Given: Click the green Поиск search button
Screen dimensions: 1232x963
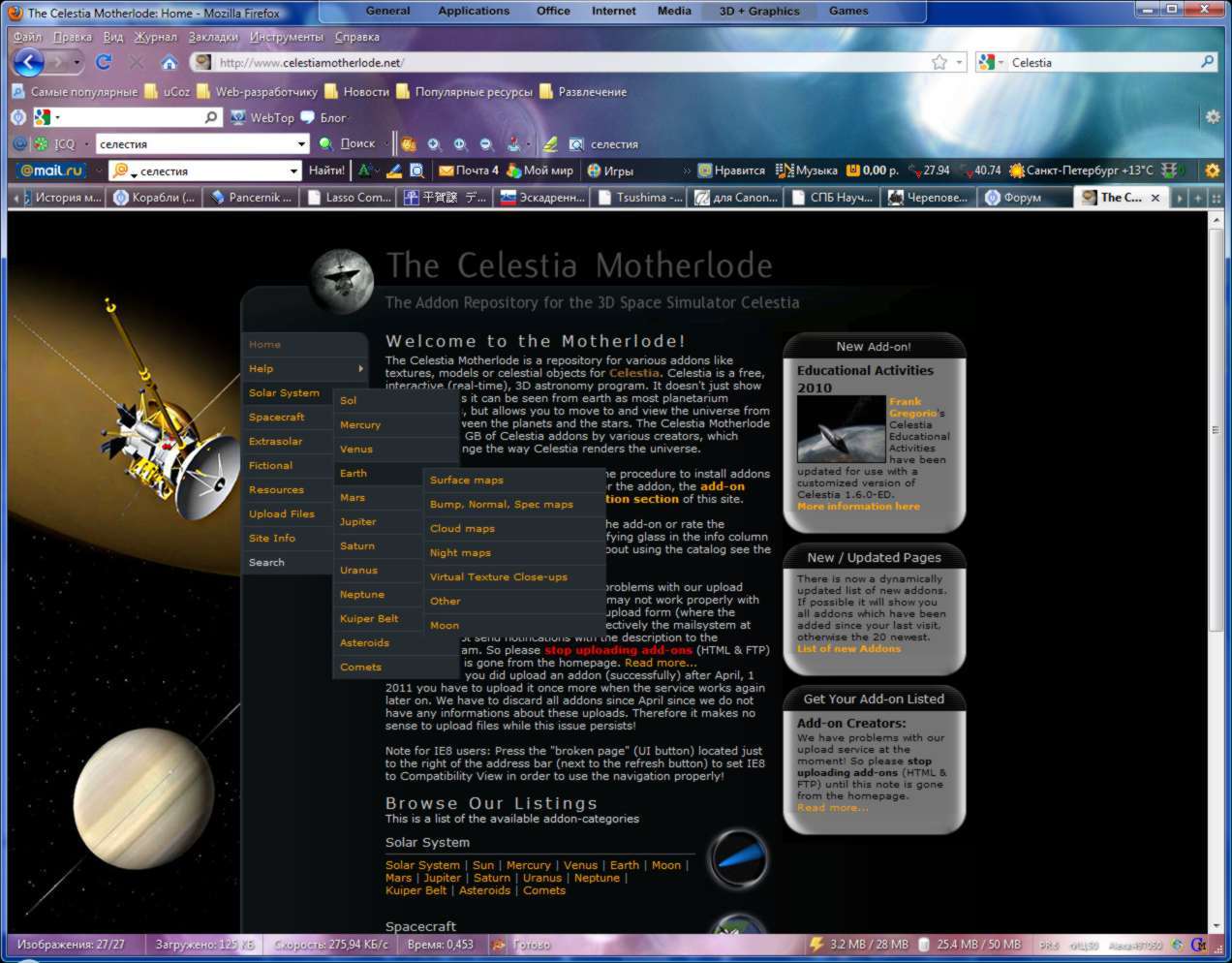Looking at the screenshot, I should click(348, 143).
